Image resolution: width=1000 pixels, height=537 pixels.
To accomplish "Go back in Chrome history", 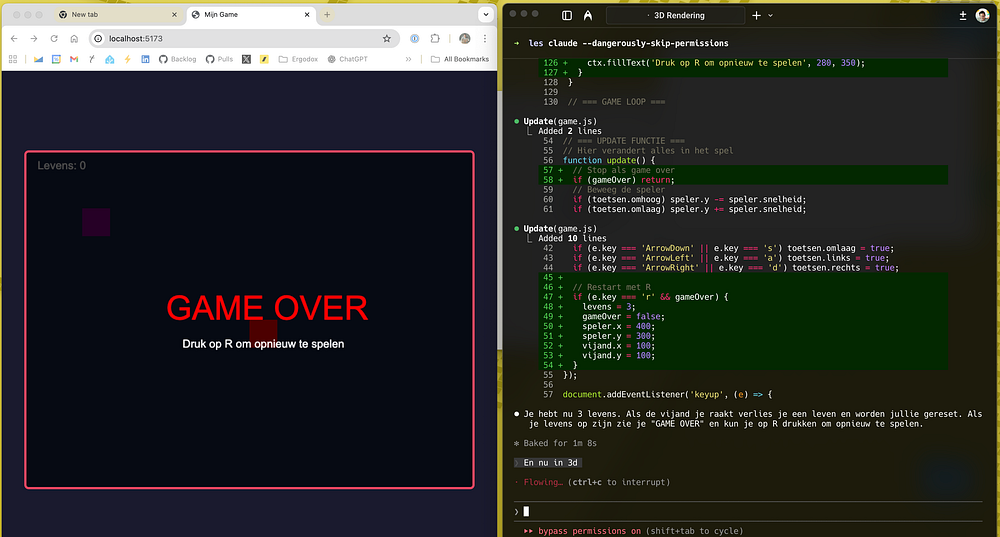I will (14, 39).
